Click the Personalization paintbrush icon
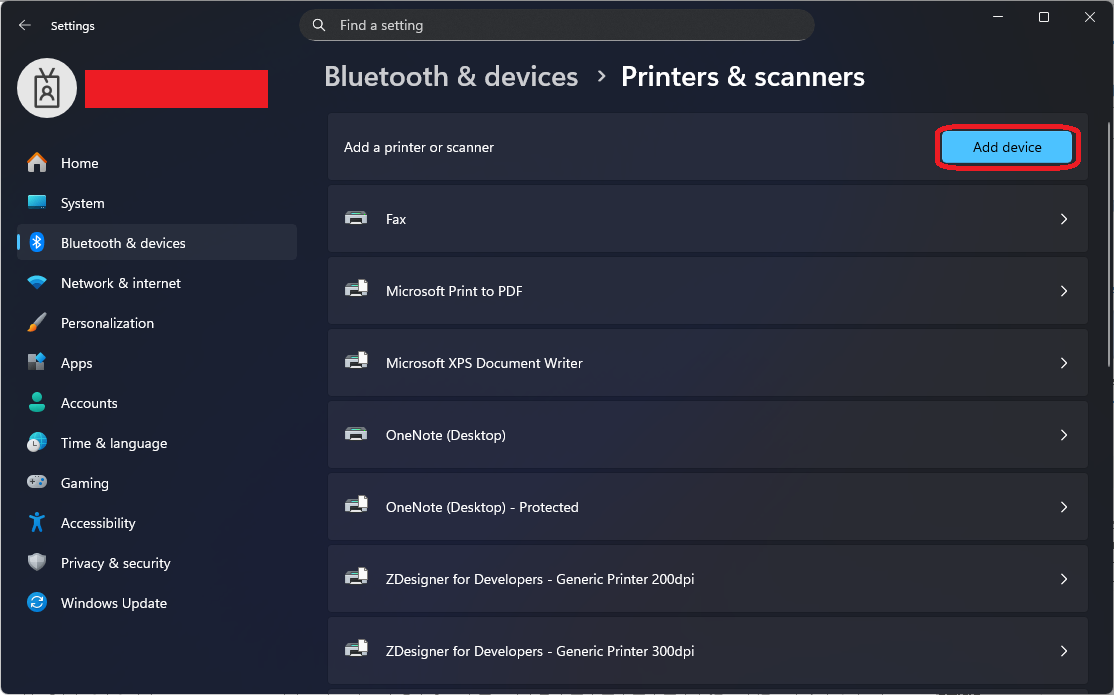Screen dimensions: 1114x695 click(37, 323)
